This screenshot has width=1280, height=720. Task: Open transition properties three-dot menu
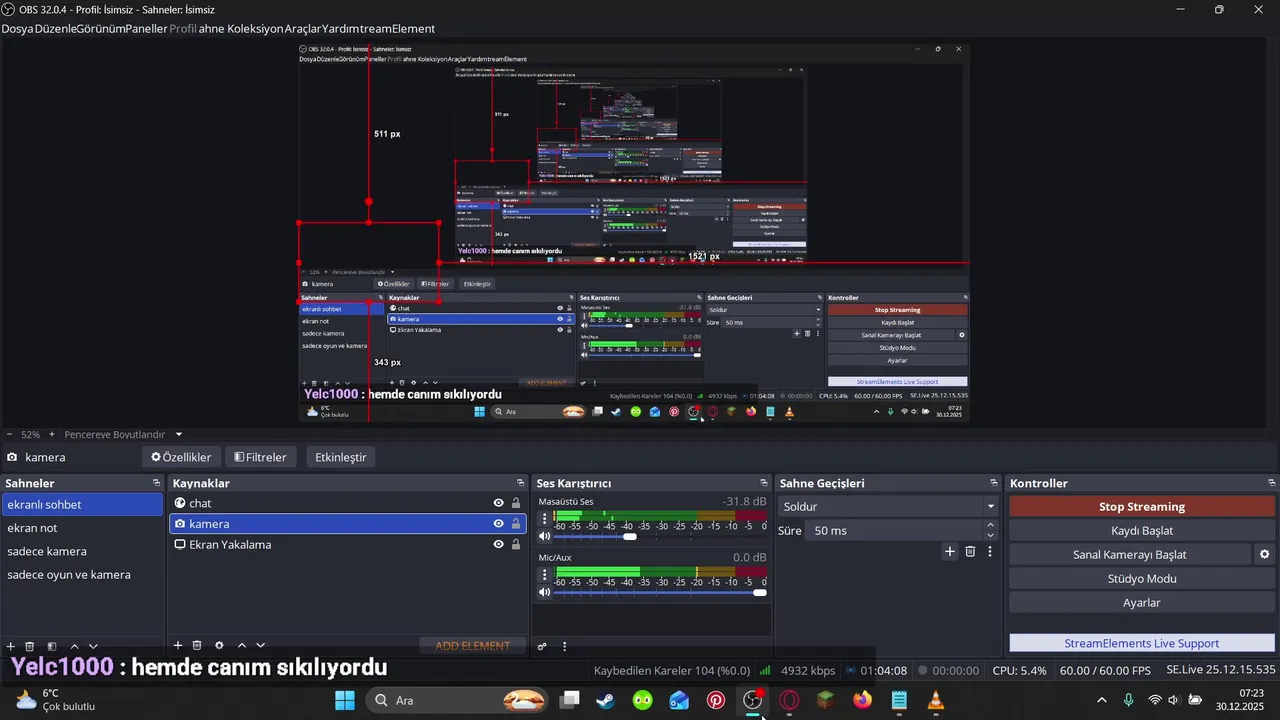[990, 551]
